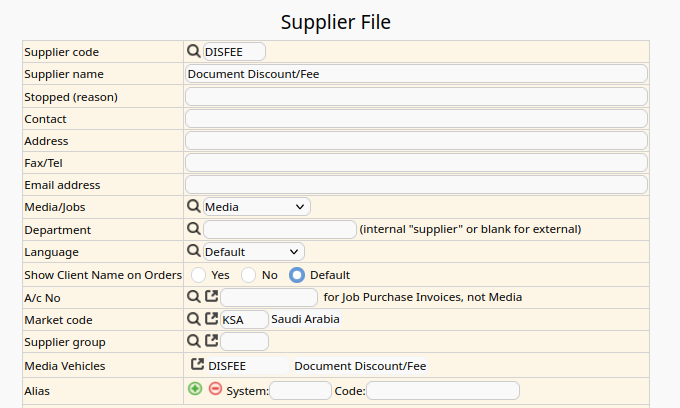Click the green add Alias icon
The width and height of the screenshot is (680, 408).
pyautogui.click(x=195, y=389)
